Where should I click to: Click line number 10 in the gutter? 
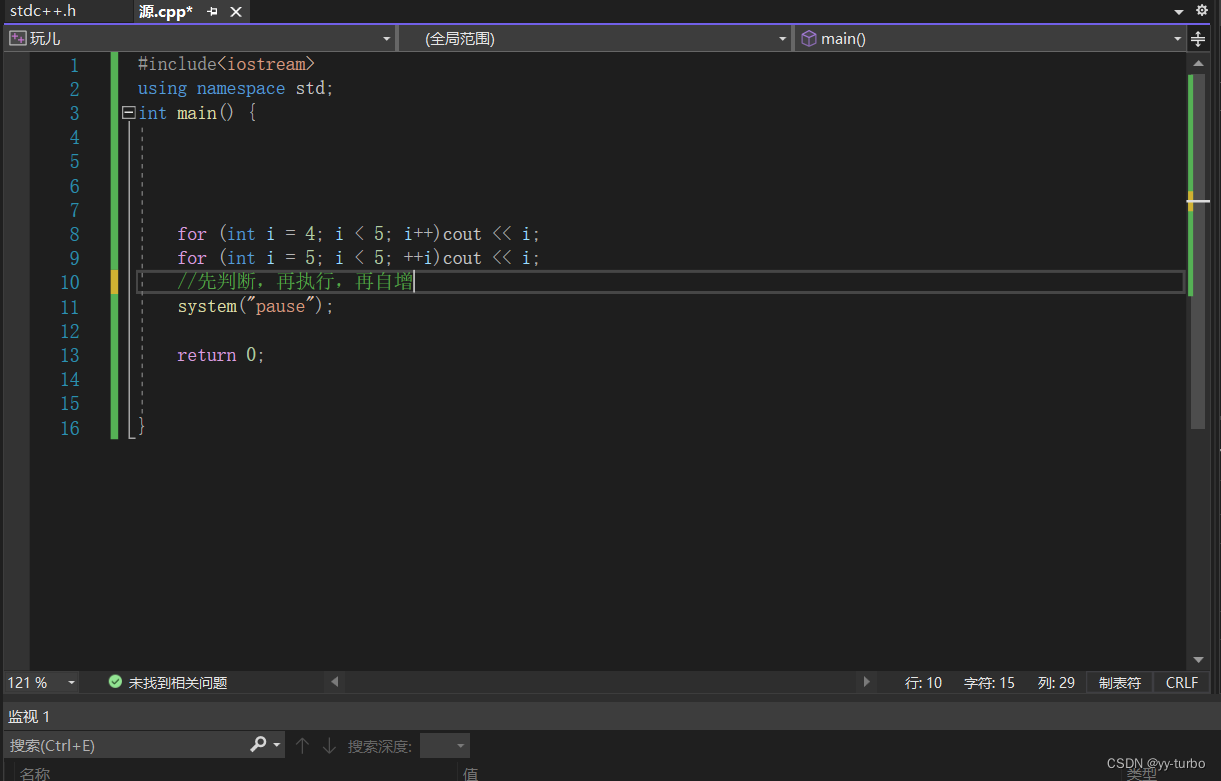point(69,283)
